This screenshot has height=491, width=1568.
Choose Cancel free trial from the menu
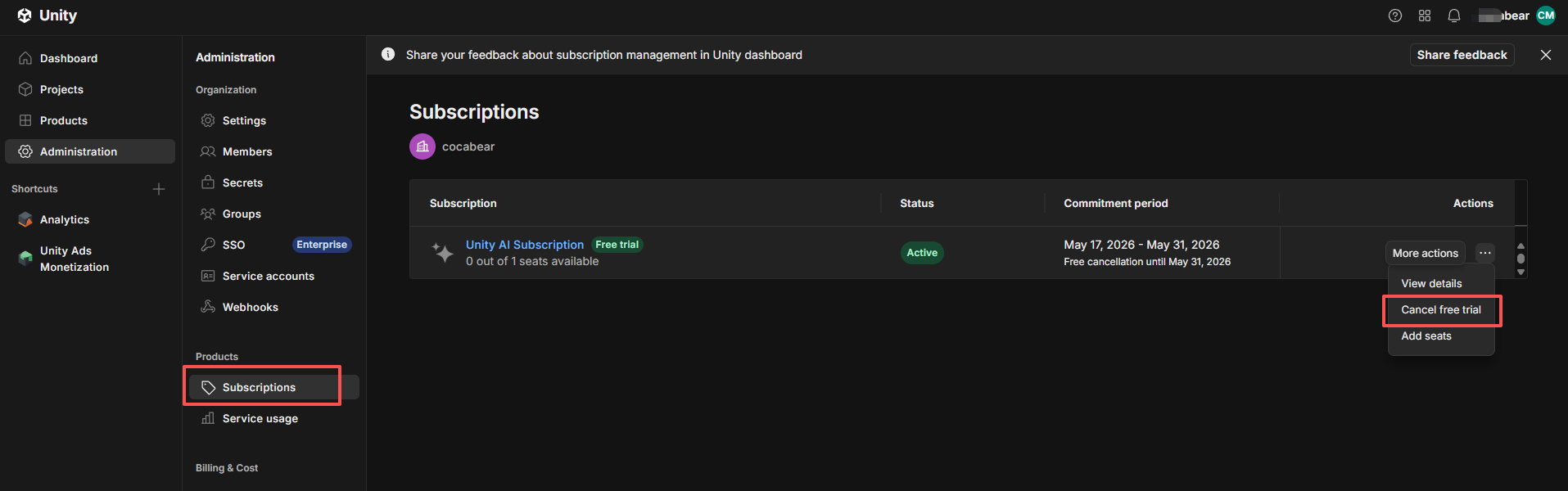(1441, 309)
